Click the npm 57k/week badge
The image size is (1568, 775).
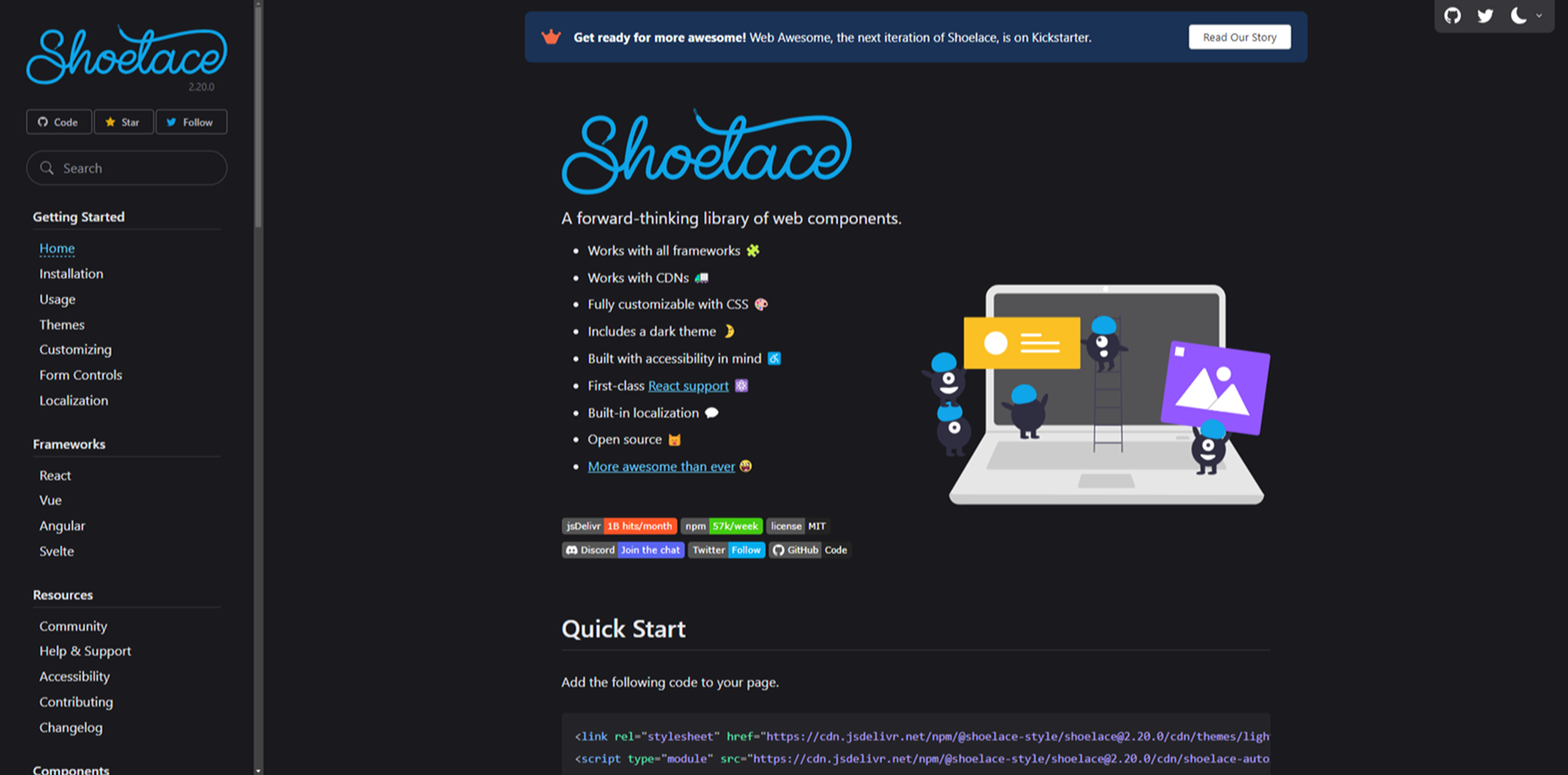tap(722, 526)
